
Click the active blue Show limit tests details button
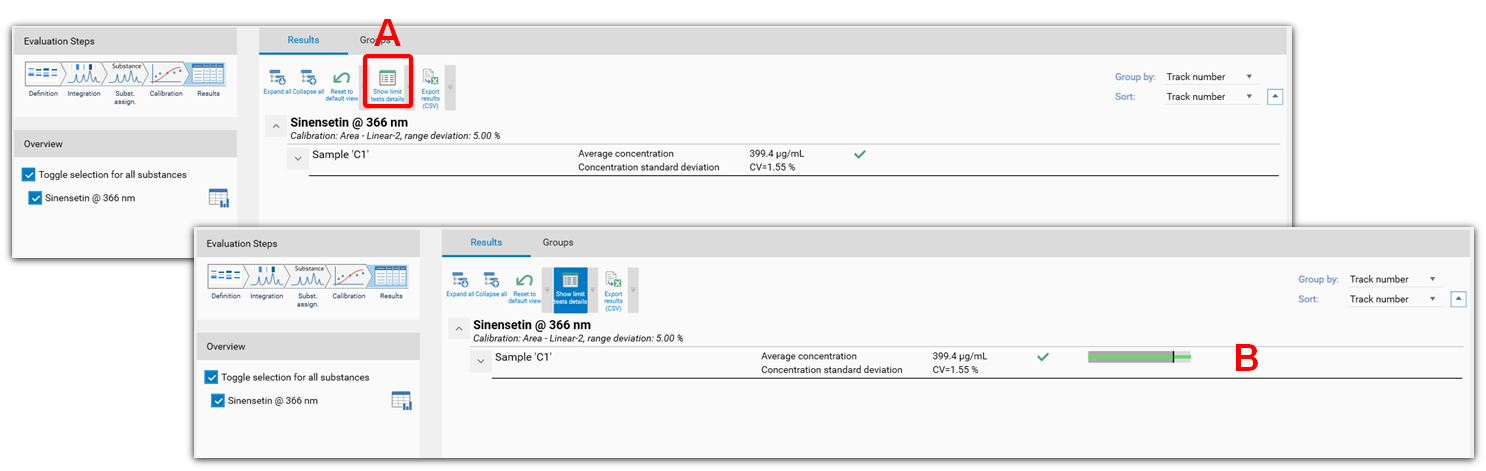point(570,283)
